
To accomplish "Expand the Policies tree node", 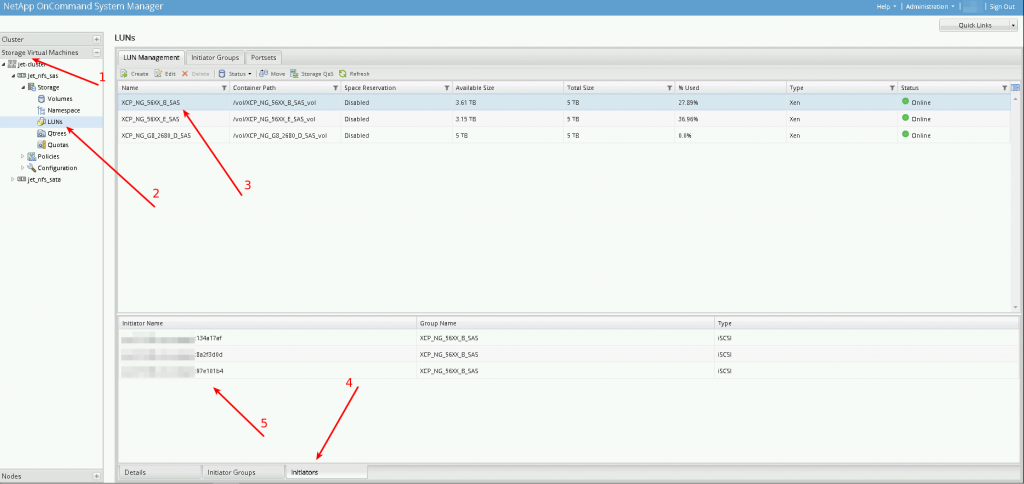I will [23, 156].
